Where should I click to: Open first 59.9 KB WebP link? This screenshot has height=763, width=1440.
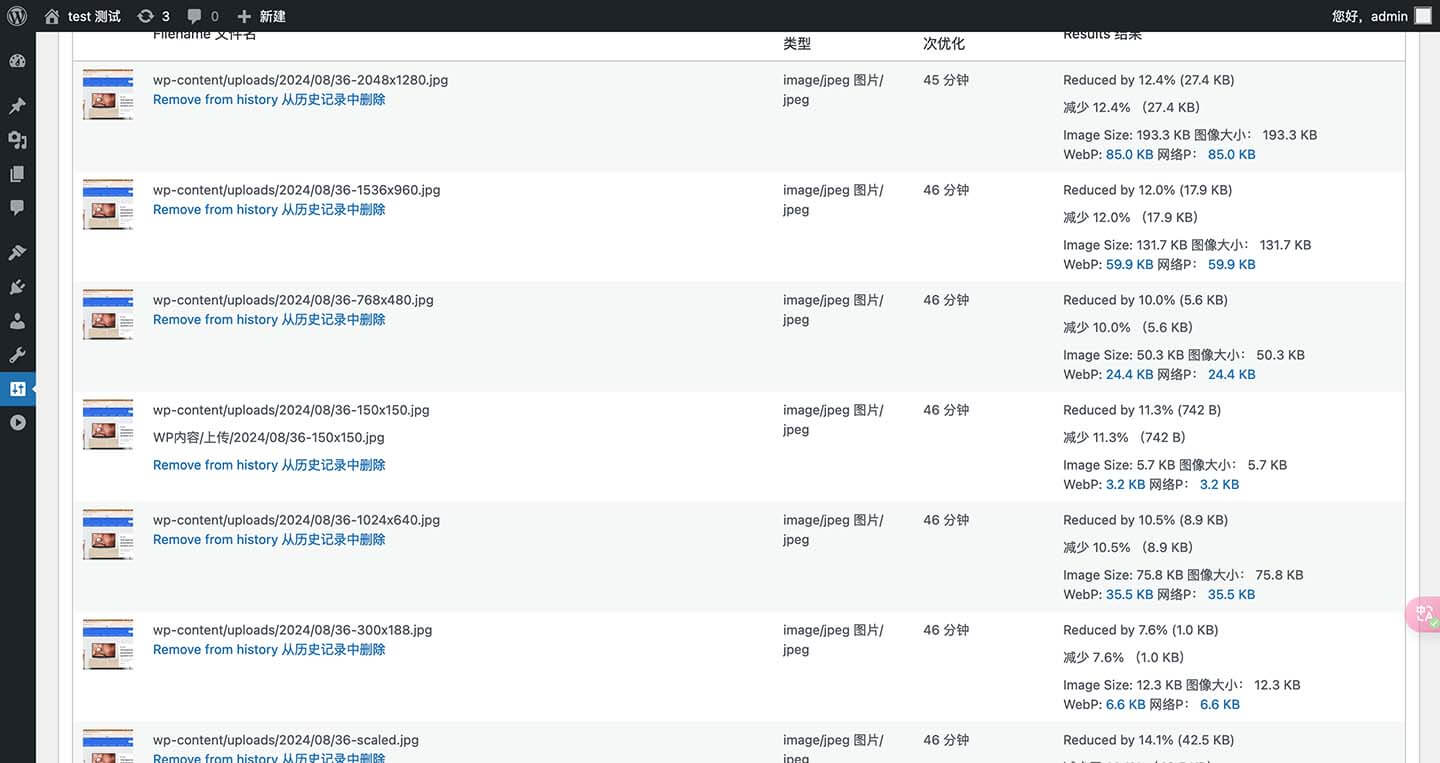click(1129, 265)
